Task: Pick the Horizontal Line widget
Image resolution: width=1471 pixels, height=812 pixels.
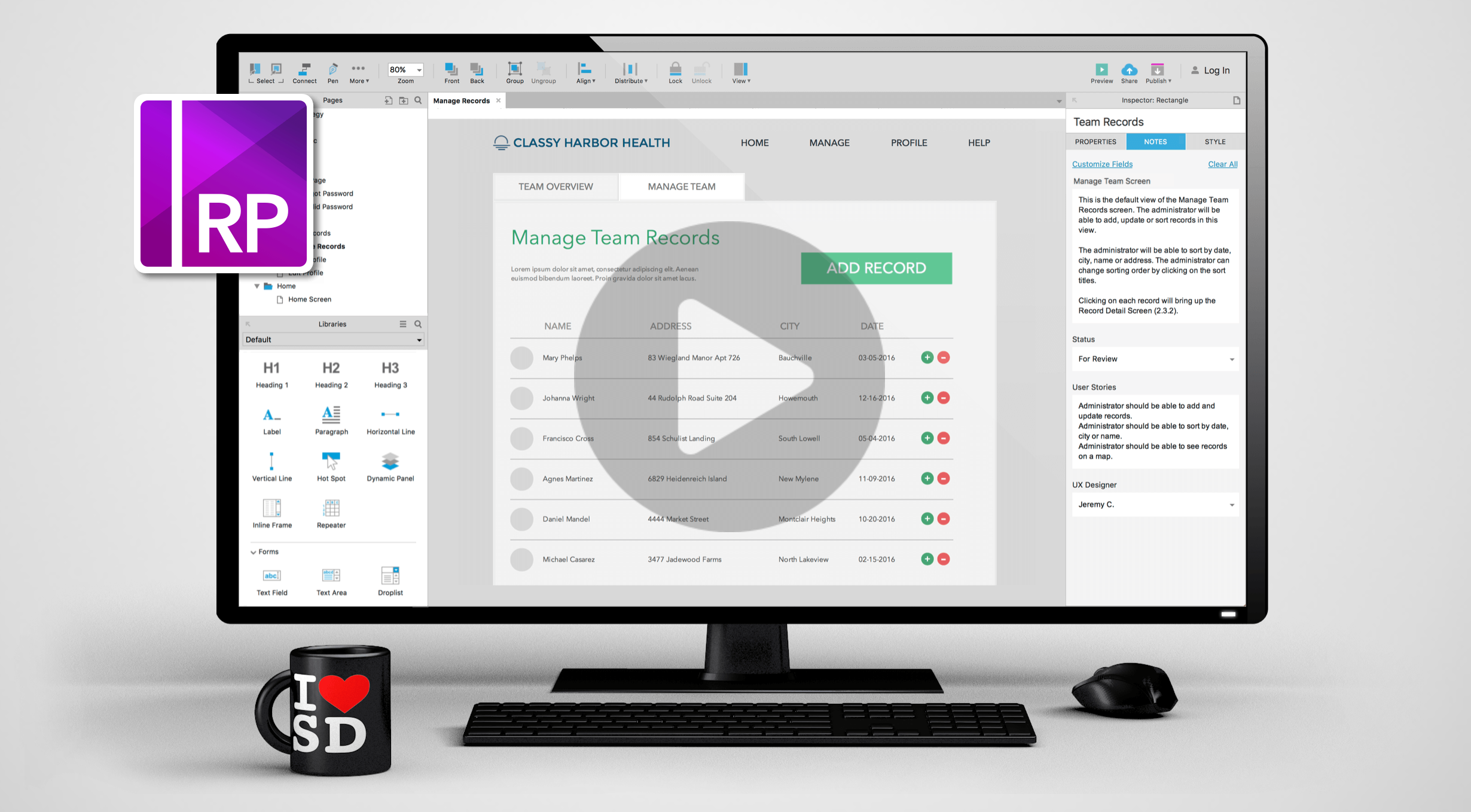Action: [390, 422]
